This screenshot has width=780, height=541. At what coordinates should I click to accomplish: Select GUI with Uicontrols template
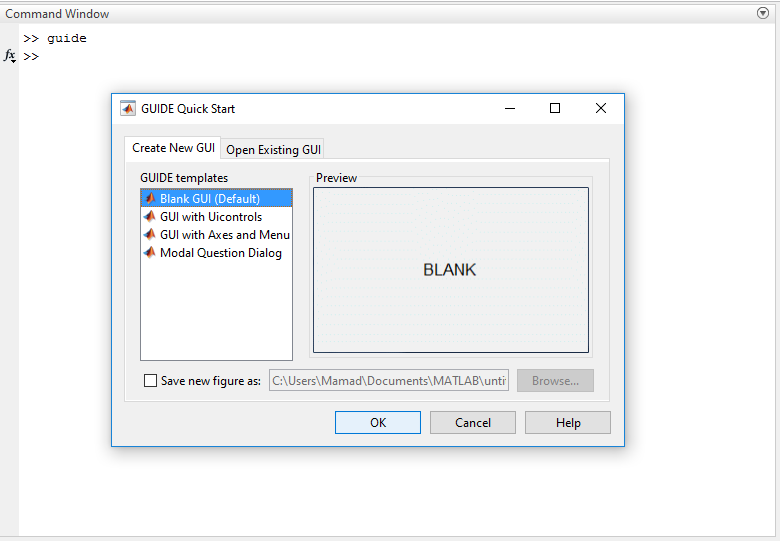pyautogui.click(x=216, y=217)
